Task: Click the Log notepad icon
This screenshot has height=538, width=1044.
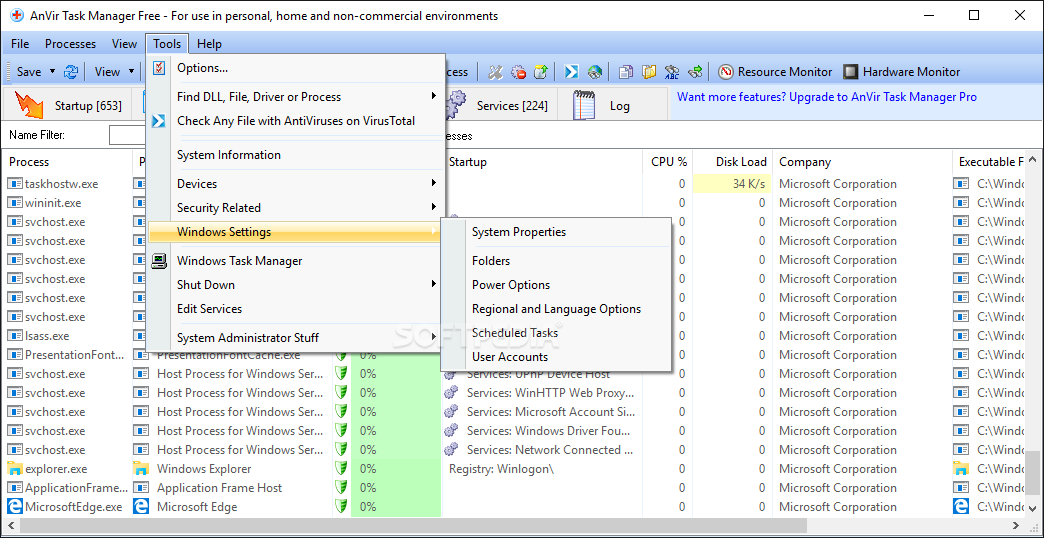Action: 585,105
